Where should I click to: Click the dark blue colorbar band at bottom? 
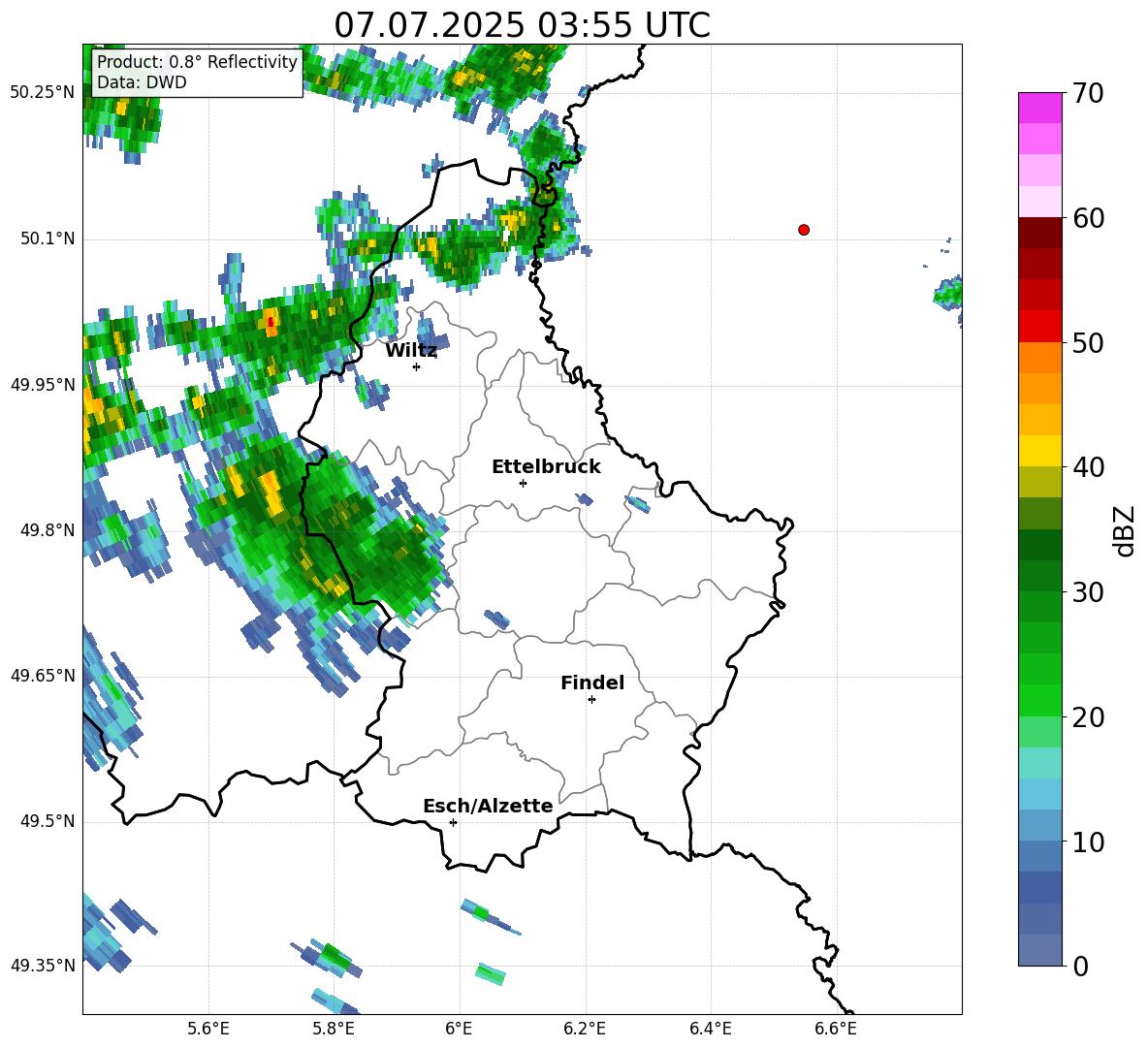(1039, 950)
